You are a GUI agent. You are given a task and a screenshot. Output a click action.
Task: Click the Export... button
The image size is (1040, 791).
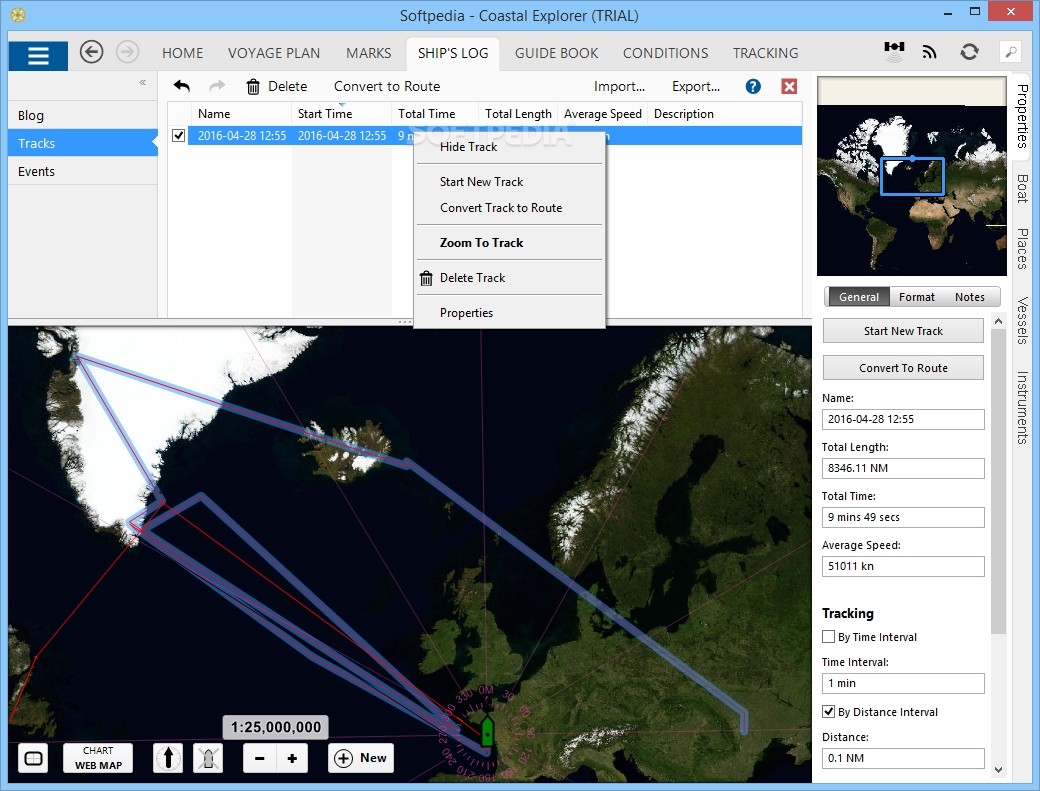click(x=695, y=86)
